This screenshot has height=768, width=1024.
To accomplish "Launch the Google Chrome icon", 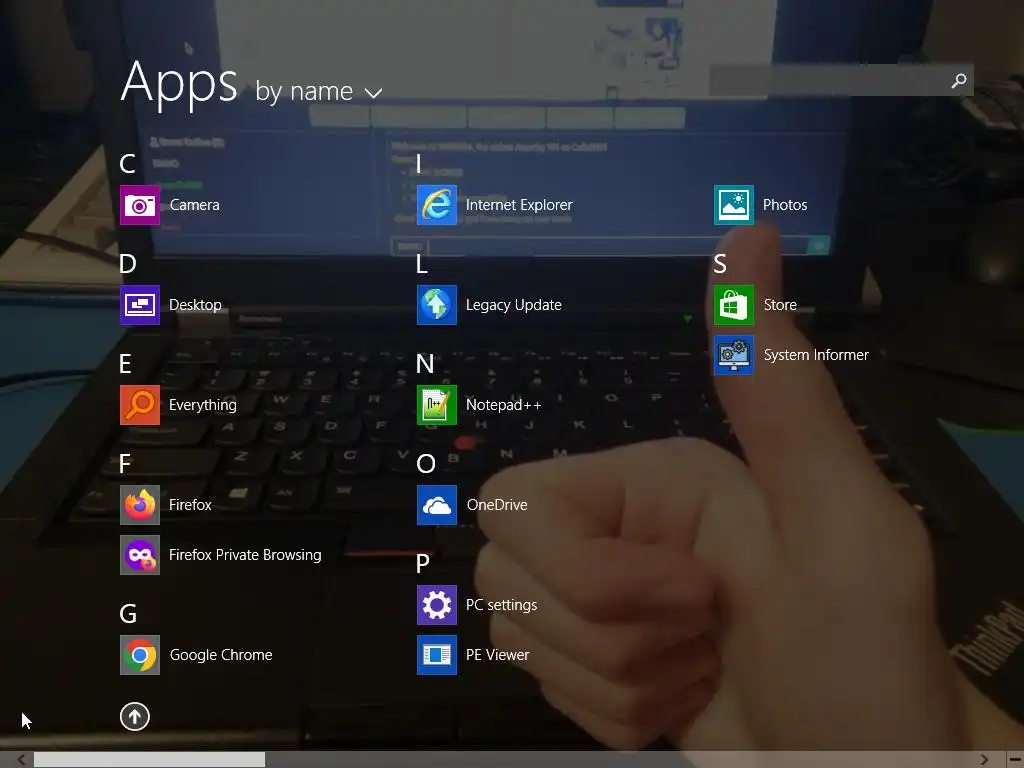I will [140, 655].
